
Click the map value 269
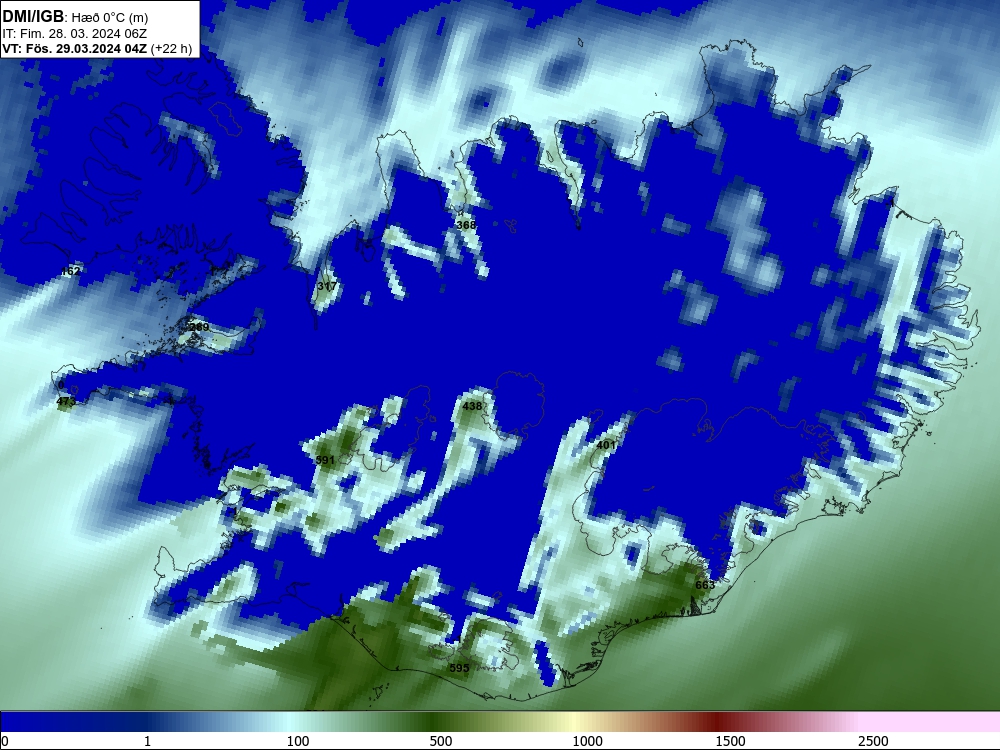pyautogui.click(x=198, y=327)
